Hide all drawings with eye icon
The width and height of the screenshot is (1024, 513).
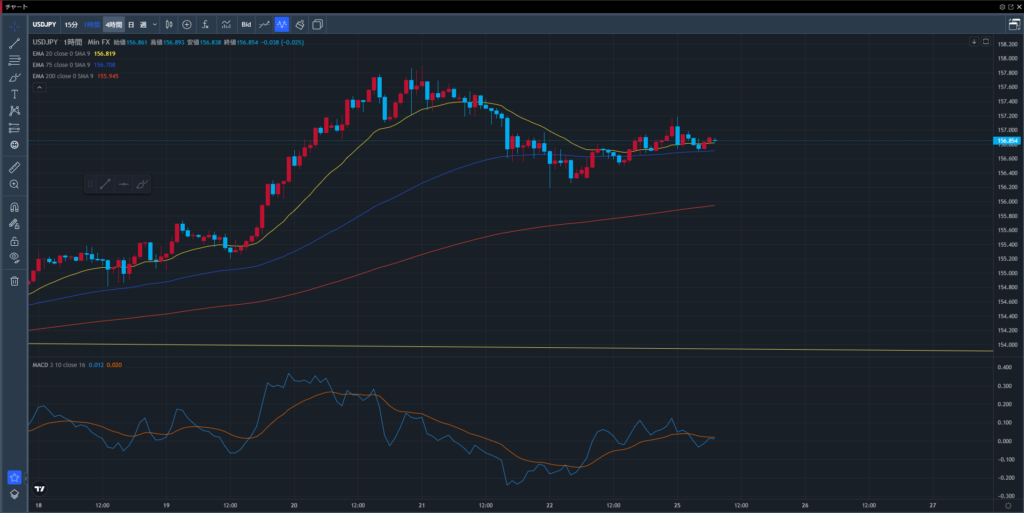pyautogui.click(x=14, y=258)
